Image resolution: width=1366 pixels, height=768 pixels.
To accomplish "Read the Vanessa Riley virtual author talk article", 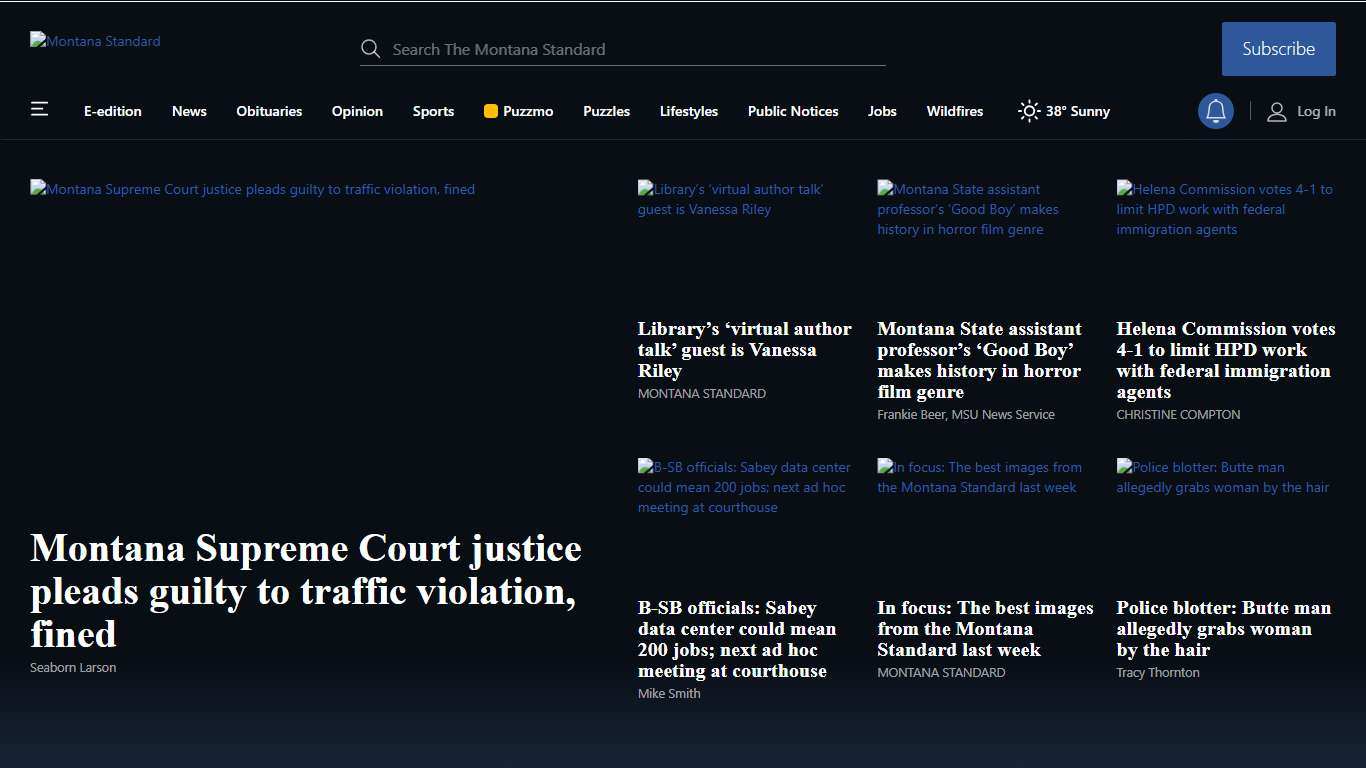I will pyautogui.click(x=744, y=350).
